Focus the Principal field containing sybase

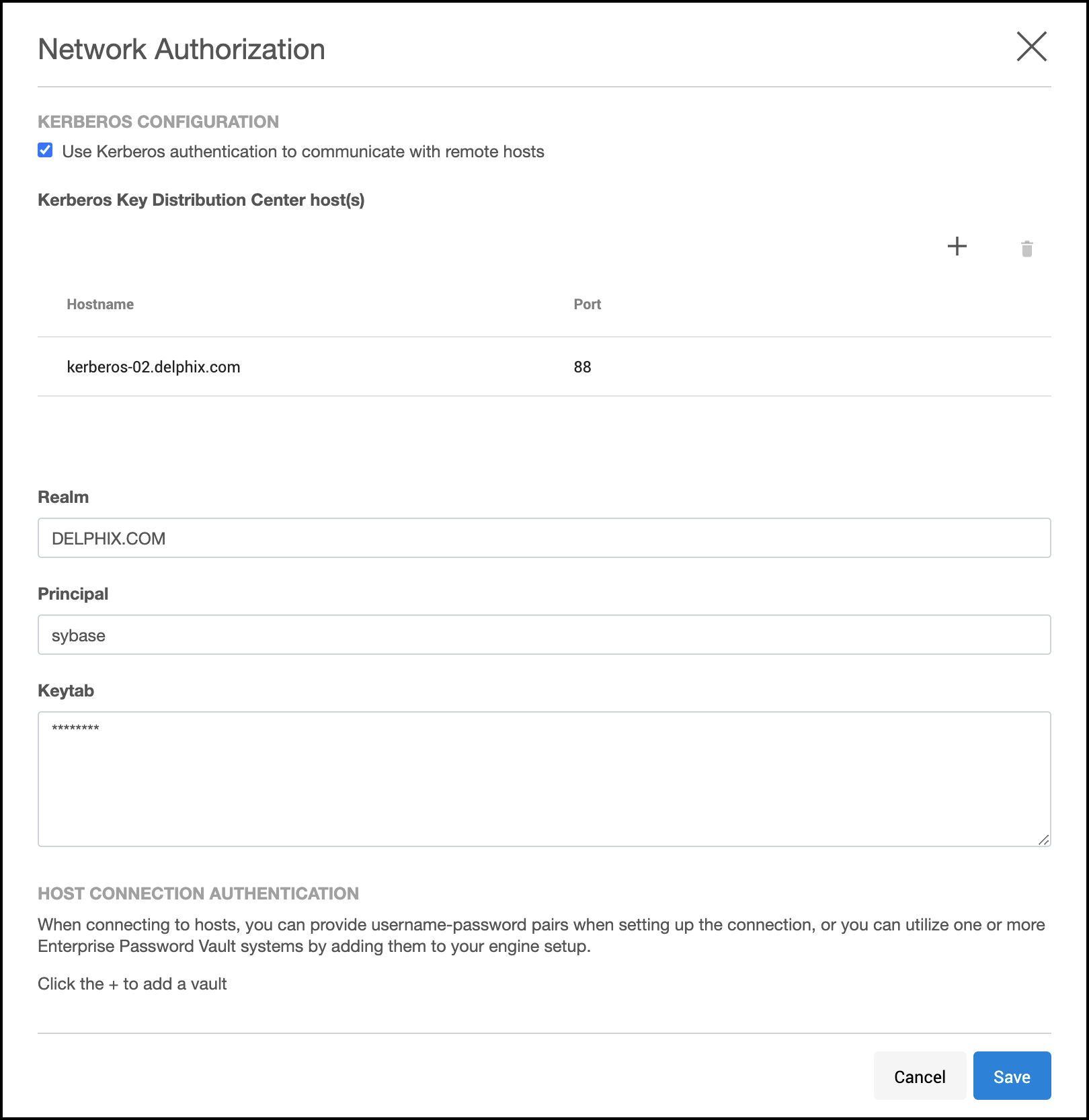(x=543, y=635)
